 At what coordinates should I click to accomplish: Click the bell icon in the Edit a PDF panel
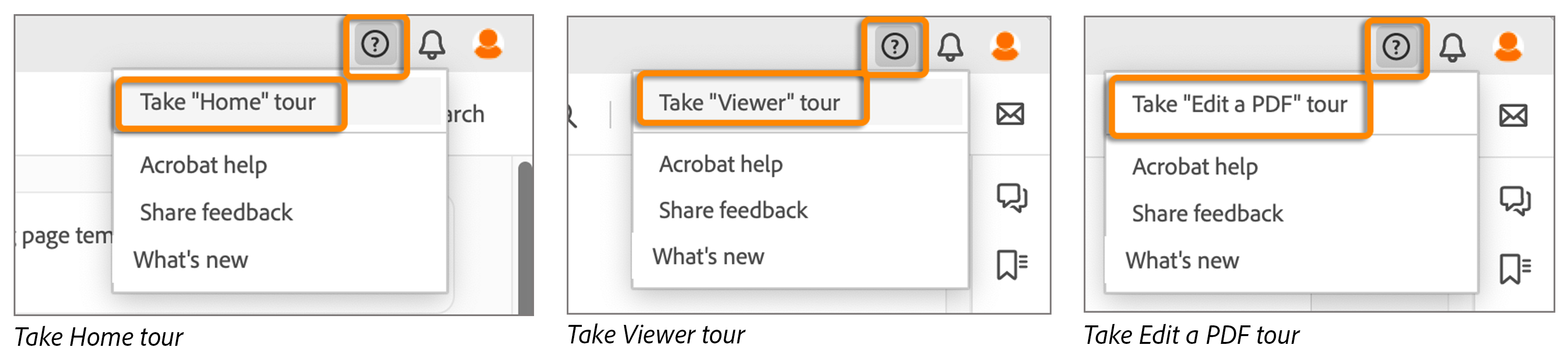[1452, 47]
